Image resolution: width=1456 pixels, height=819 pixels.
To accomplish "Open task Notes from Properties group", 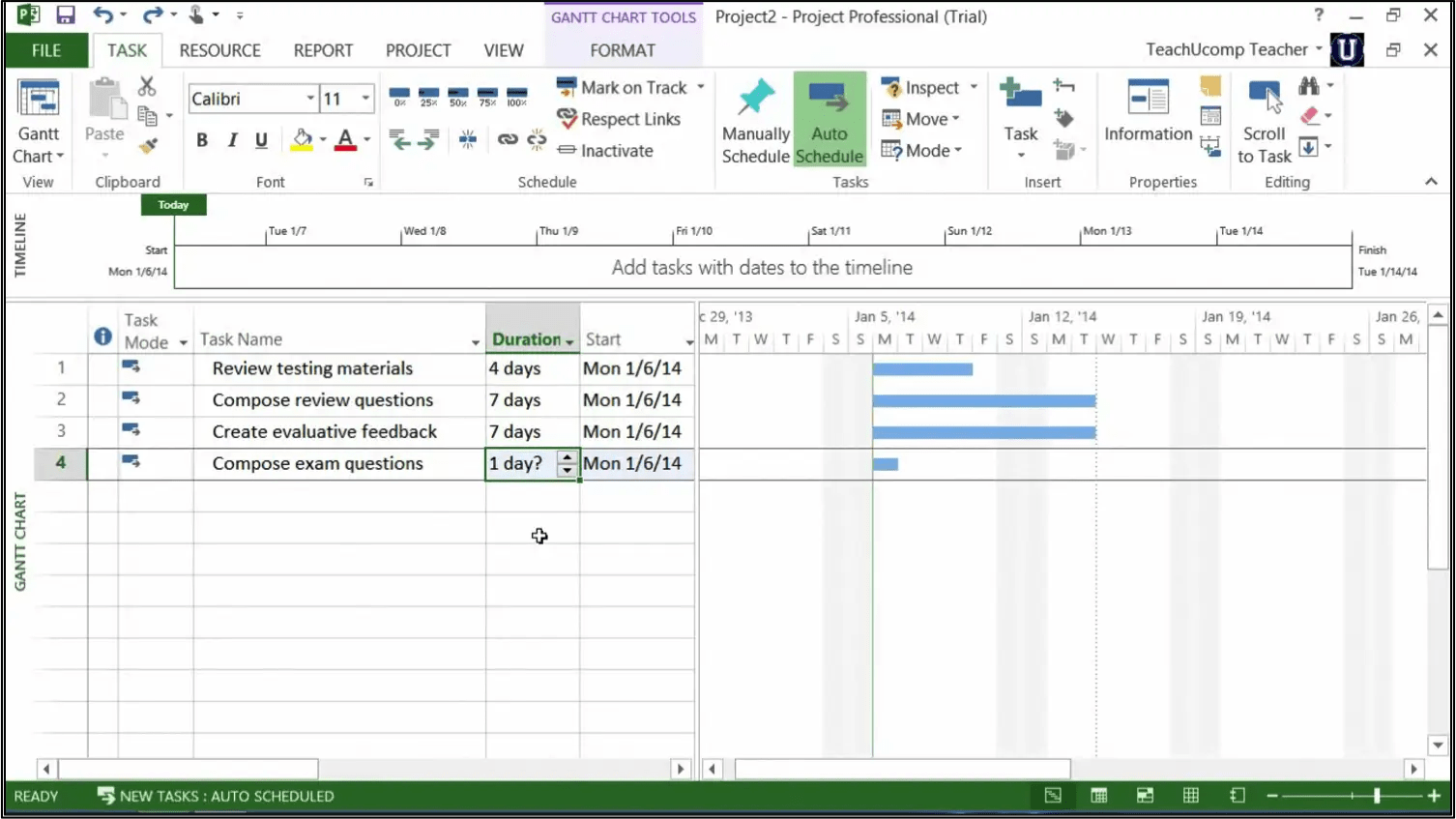I will pos(1210,87).
